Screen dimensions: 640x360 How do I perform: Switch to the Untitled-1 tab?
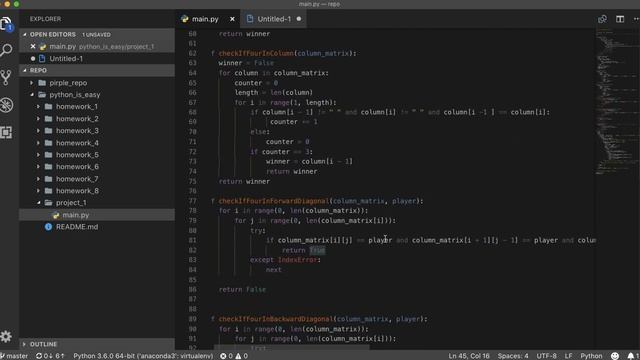[x=274, y=19]
